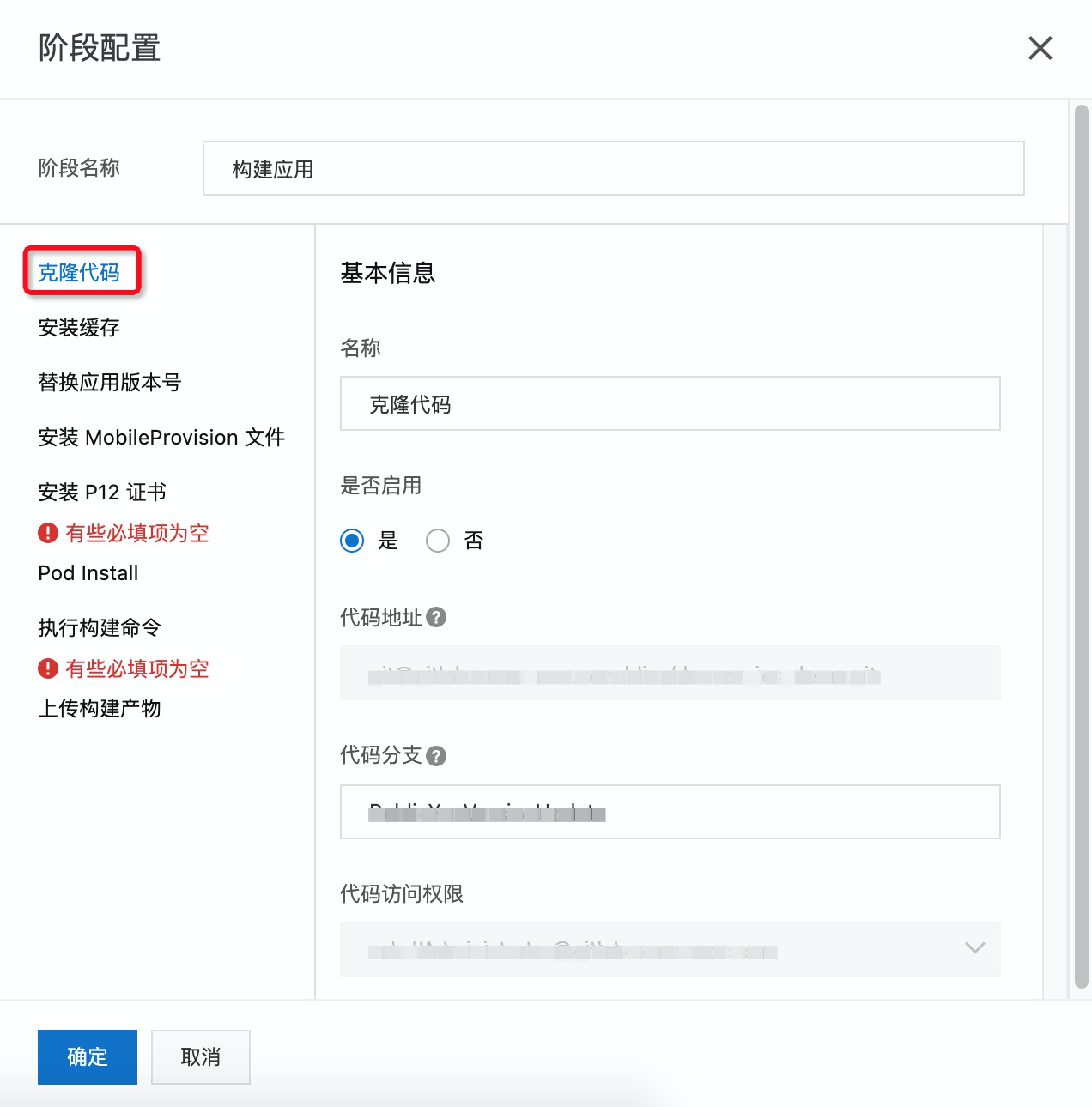Image resolution: width=1092 pixels, height=1107 pixels.
Task: Click the 代码访问权限 chevron arrow
Action: click(974, 948)
